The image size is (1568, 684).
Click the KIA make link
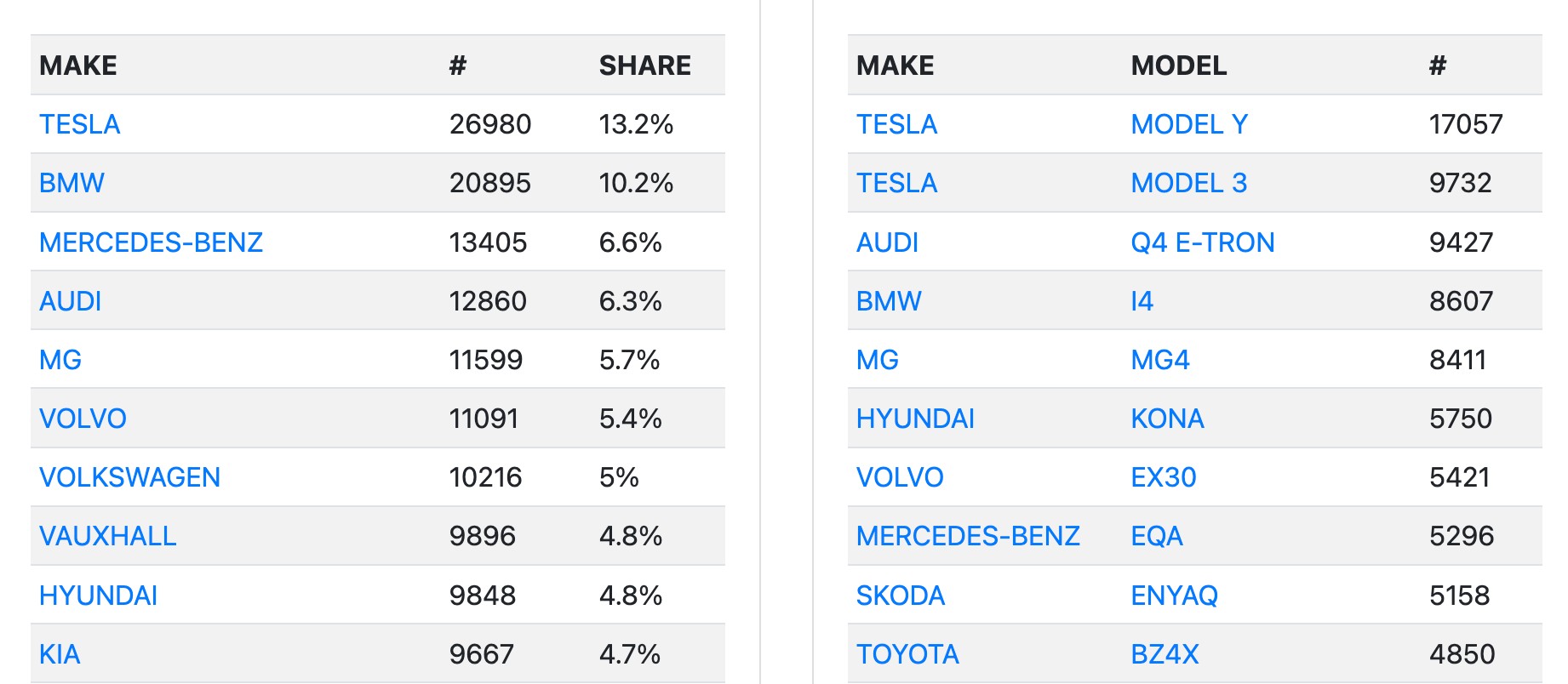[x=60, y=654]
